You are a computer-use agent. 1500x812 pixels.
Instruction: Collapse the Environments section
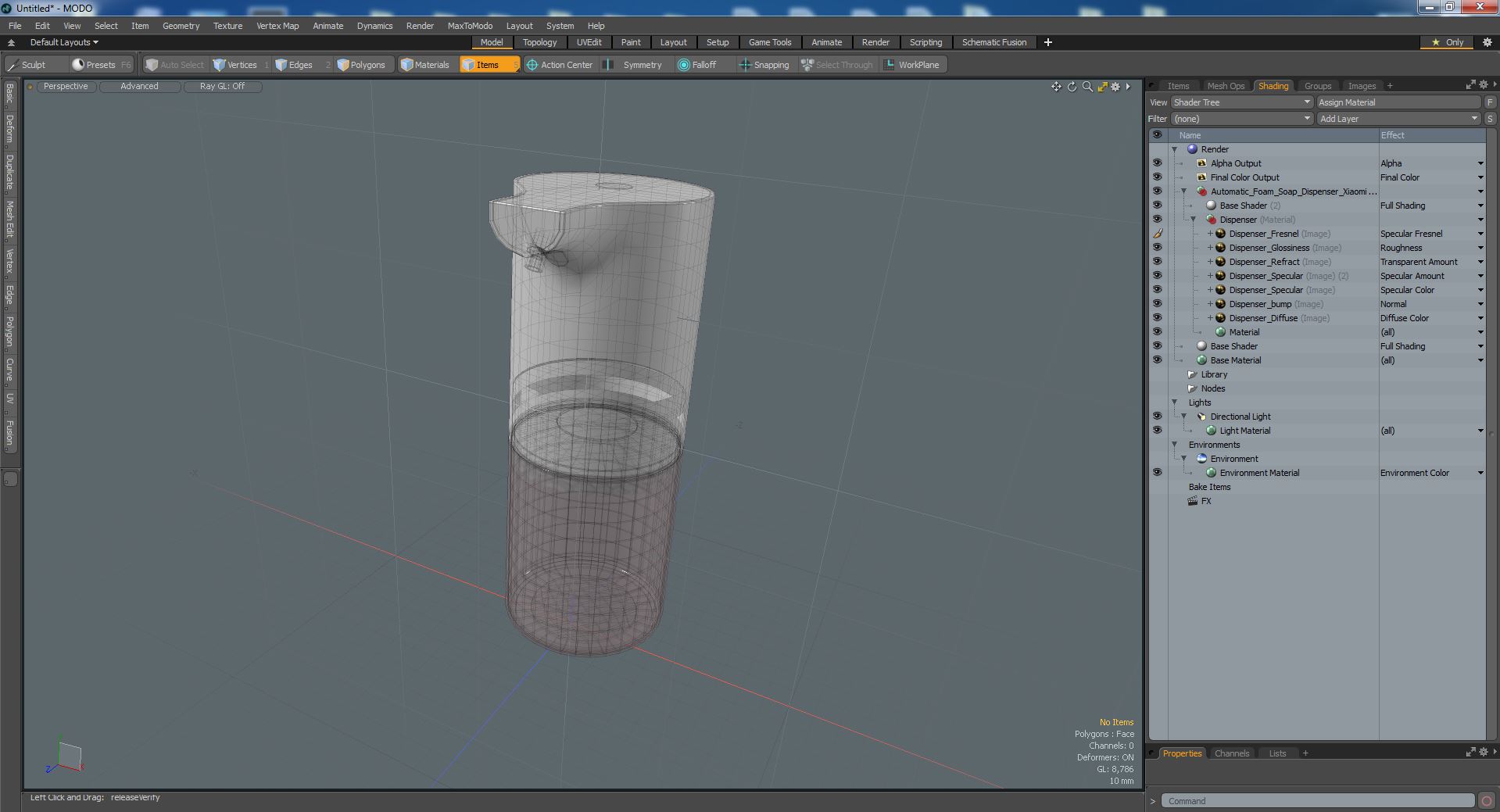point(1174,445)
